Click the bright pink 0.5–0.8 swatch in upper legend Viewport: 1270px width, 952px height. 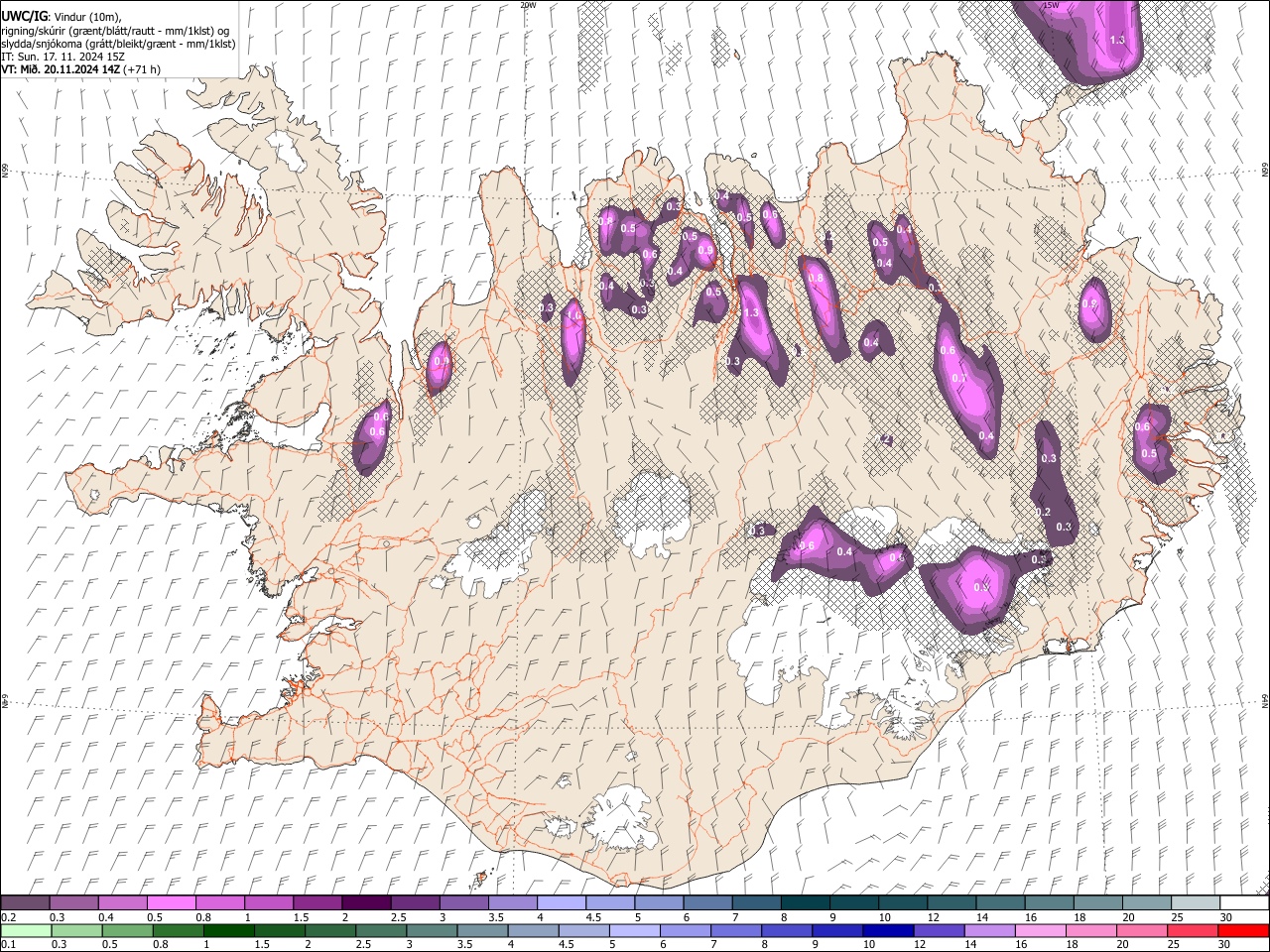(171, 902)
